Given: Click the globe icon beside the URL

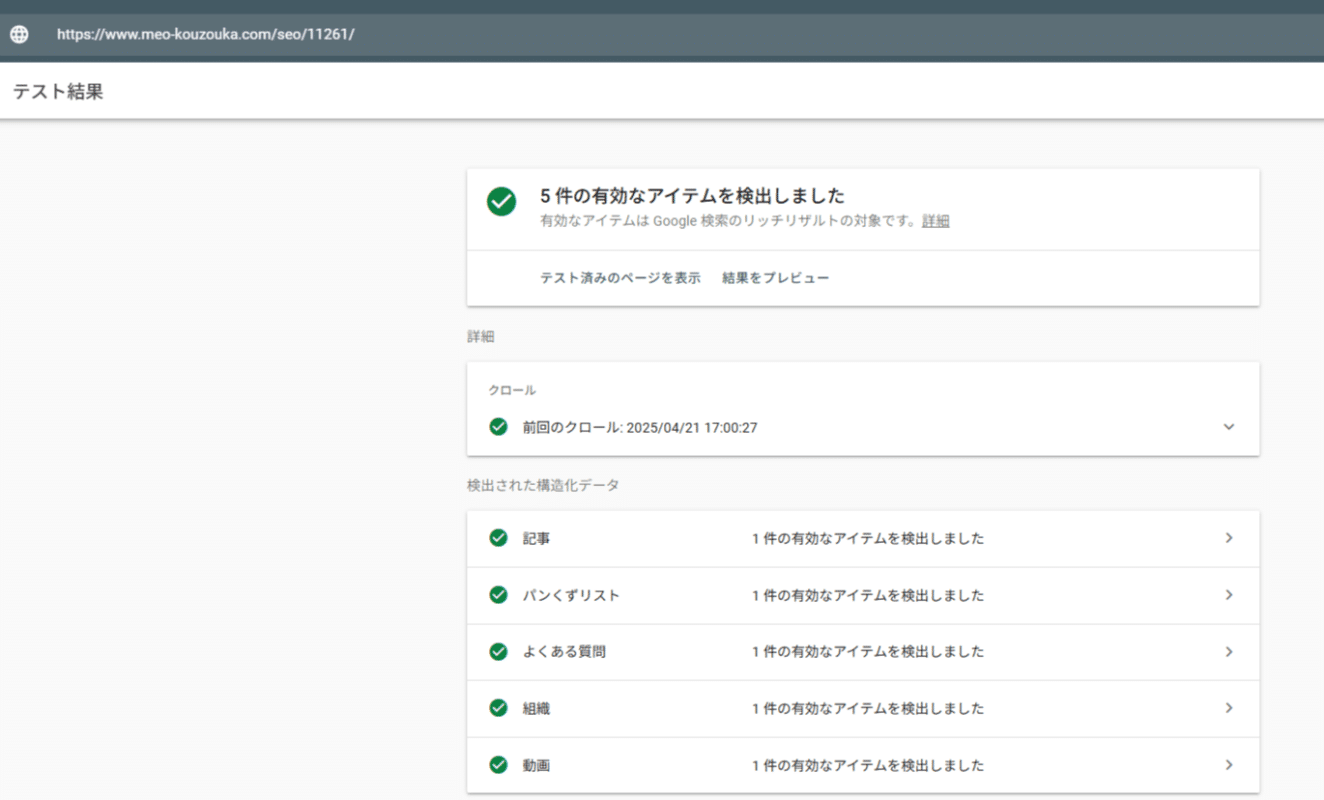Looking at the screenshot, I should click(x=19, y=34).
